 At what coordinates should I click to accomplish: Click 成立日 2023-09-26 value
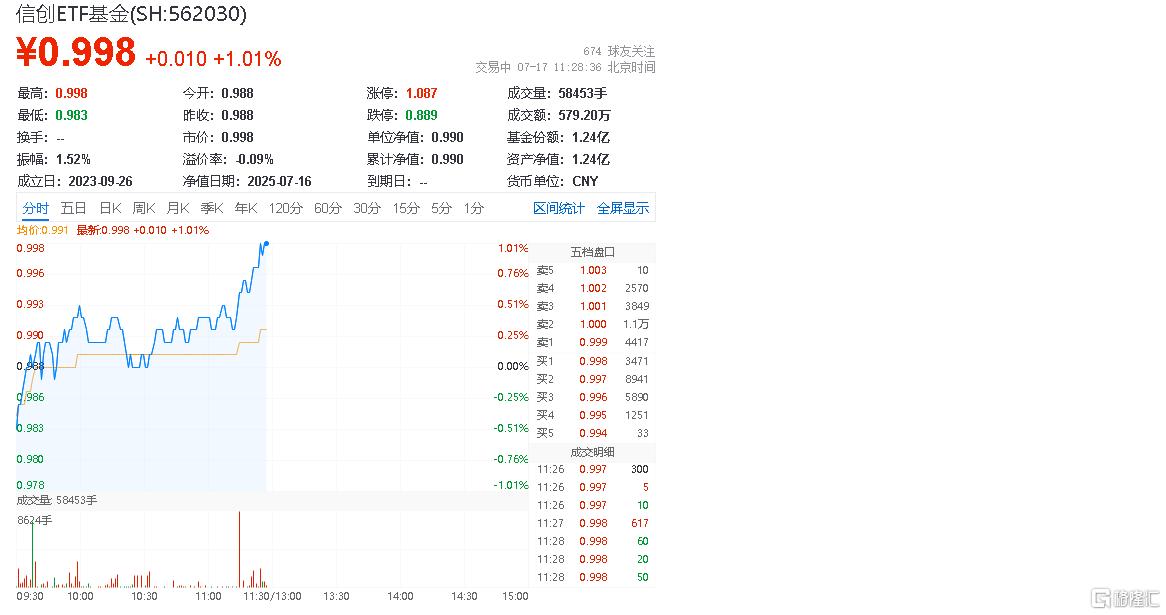point(100,181)
